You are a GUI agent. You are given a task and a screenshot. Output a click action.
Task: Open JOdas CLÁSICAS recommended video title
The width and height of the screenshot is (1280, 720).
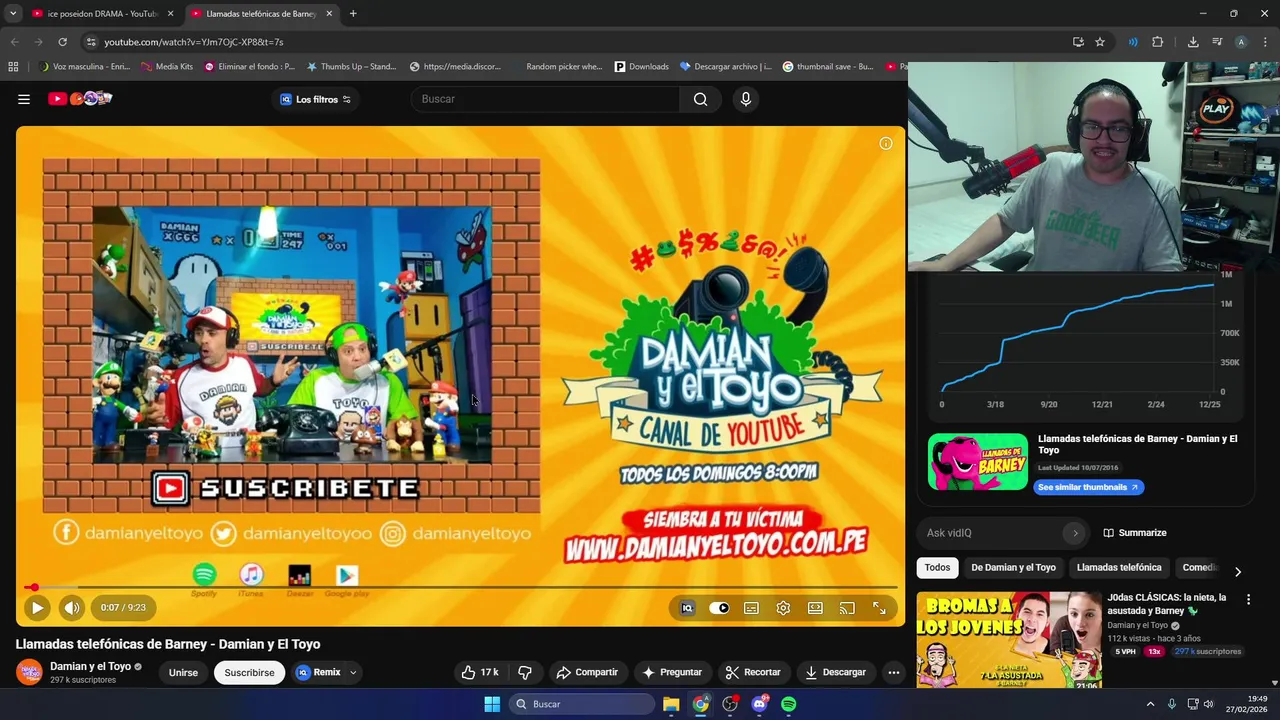(x=1166, y=603)
